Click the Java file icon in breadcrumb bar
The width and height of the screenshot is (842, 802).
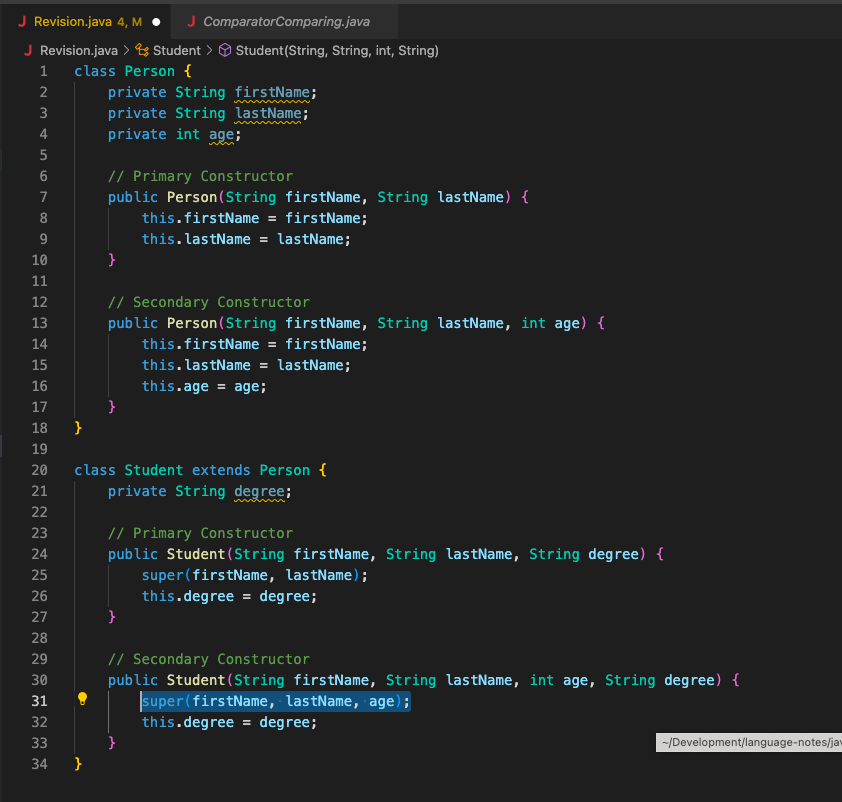point(28,50)
